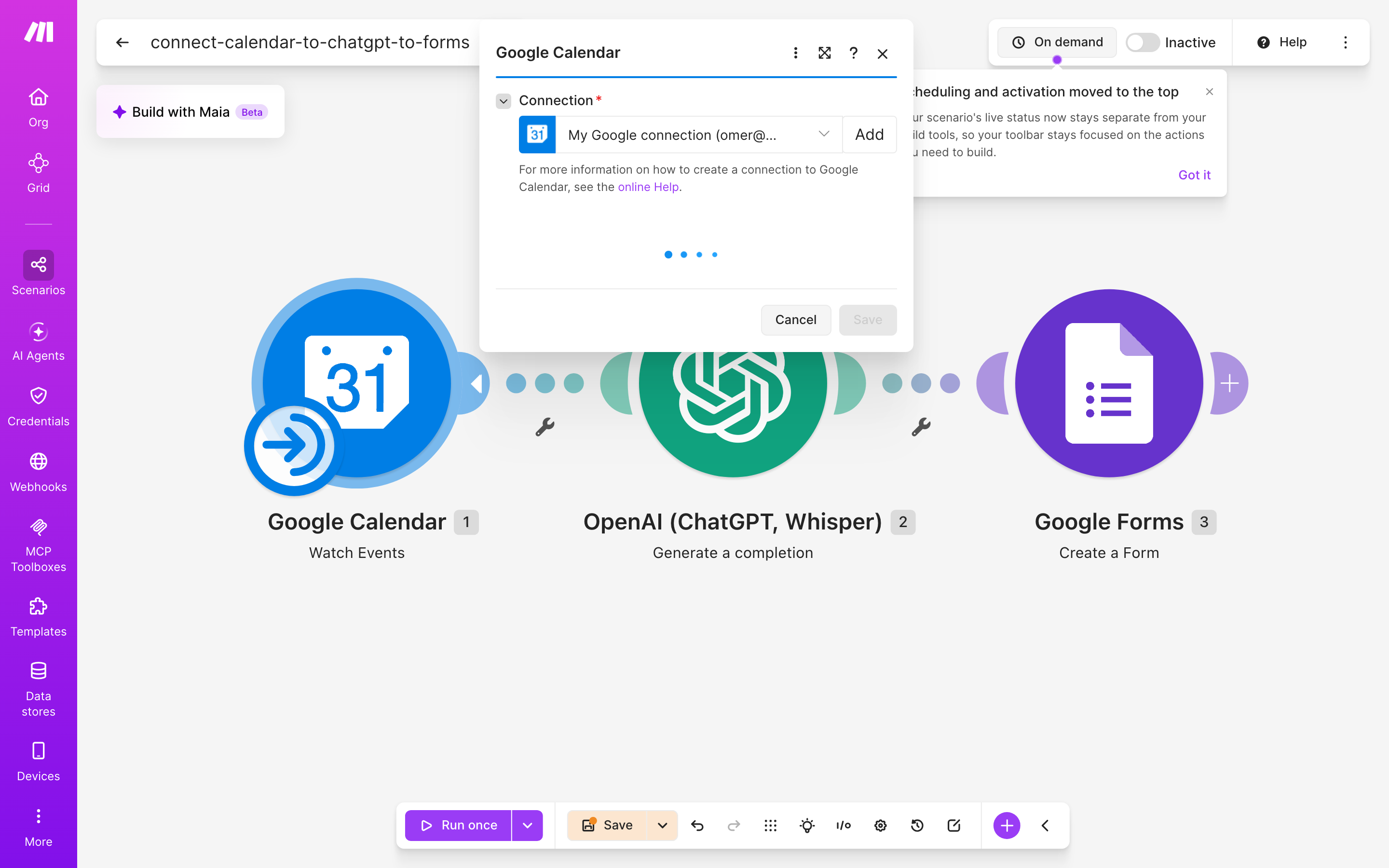Click Add connection button
This screenshot has width=1389, height=868.
pos(870,135)
